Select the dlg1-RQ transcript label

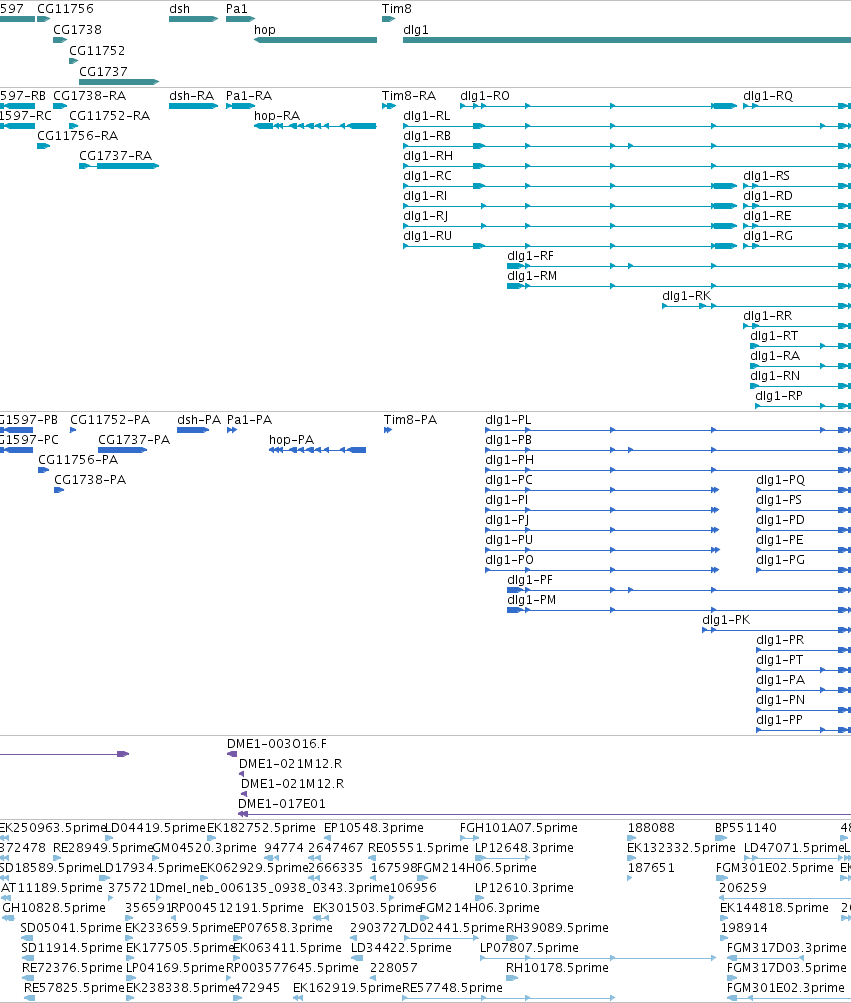tap(768, 96)
